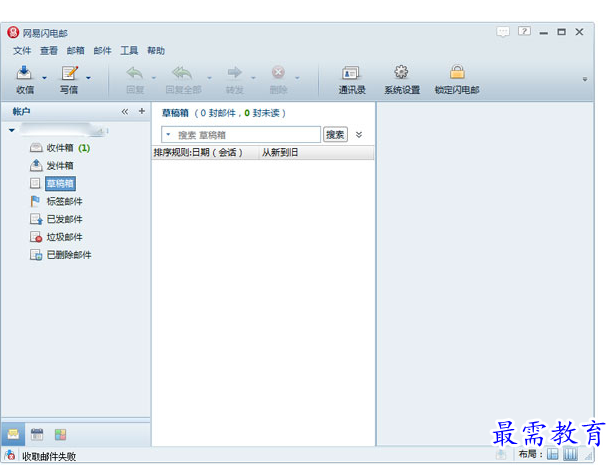Open the 删除 dropdown arrow
The width and height of the screenshot is (614, 465).
click(x=298, y=78)
